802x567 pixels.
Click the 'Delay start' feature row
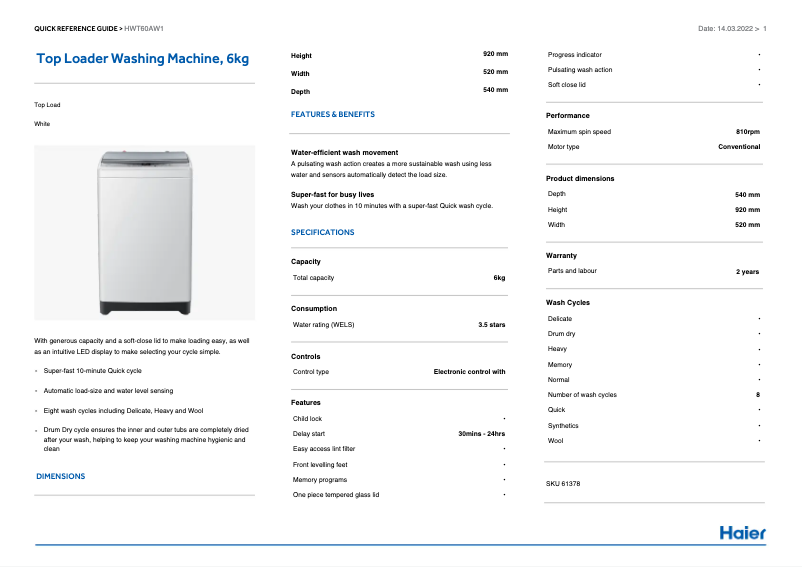click(x=309, y=434)
